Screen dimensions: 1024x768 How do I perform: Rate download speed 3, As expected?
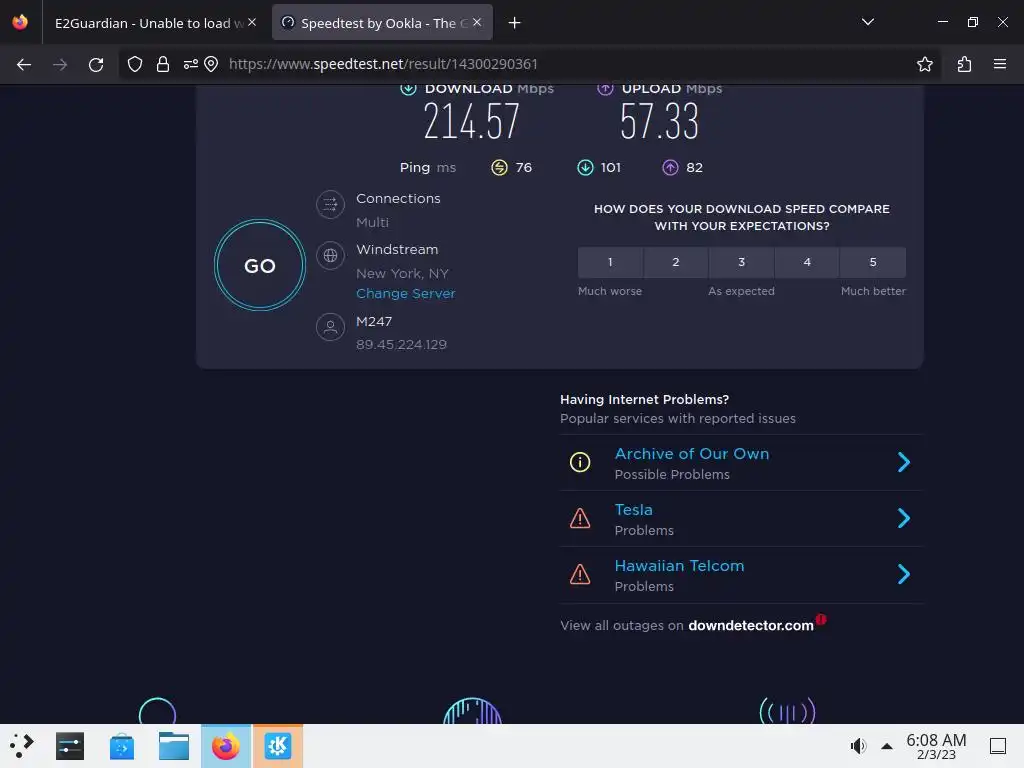point(741,262)
